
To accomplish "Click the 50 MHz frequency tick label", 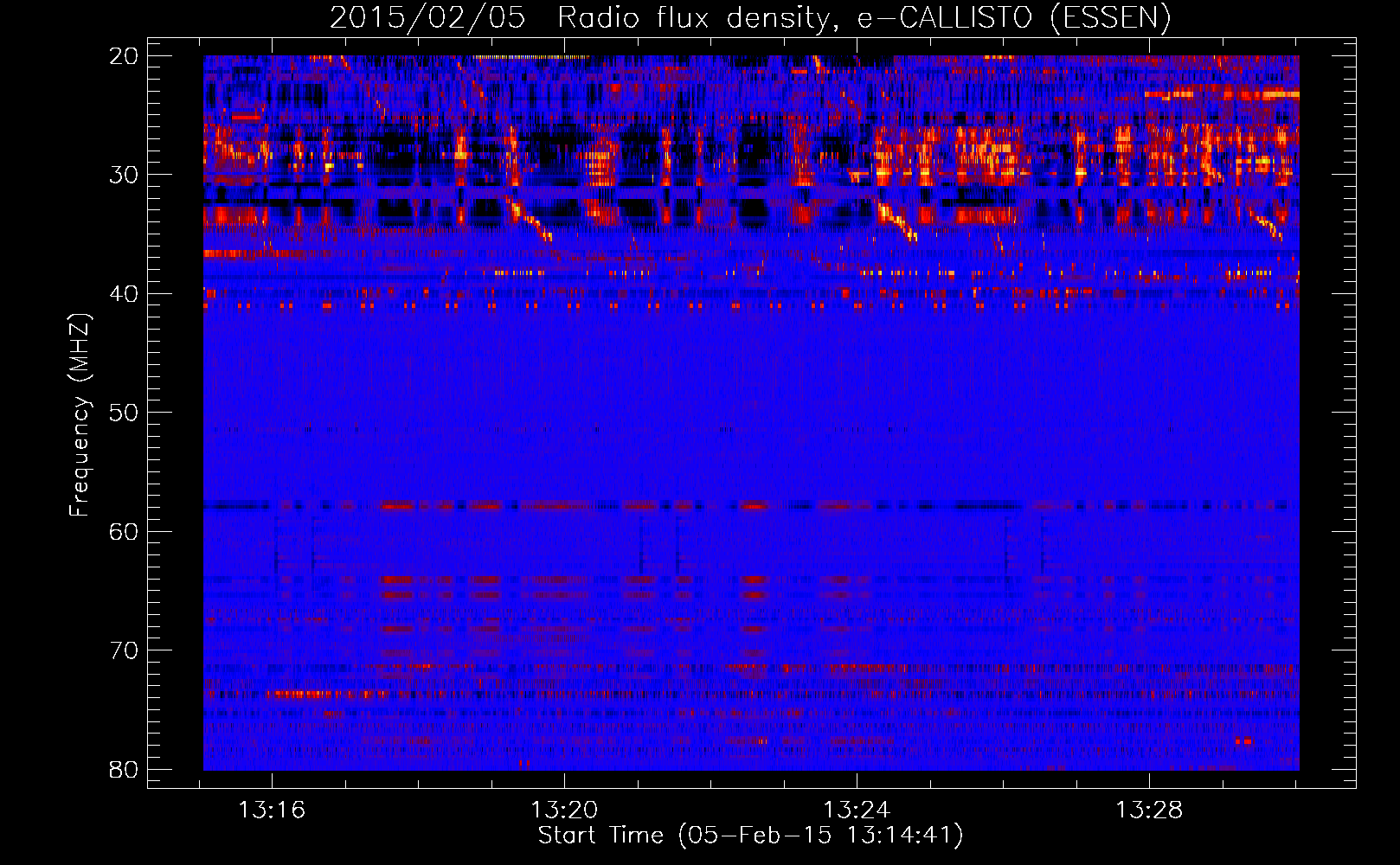I will (125, 413).
